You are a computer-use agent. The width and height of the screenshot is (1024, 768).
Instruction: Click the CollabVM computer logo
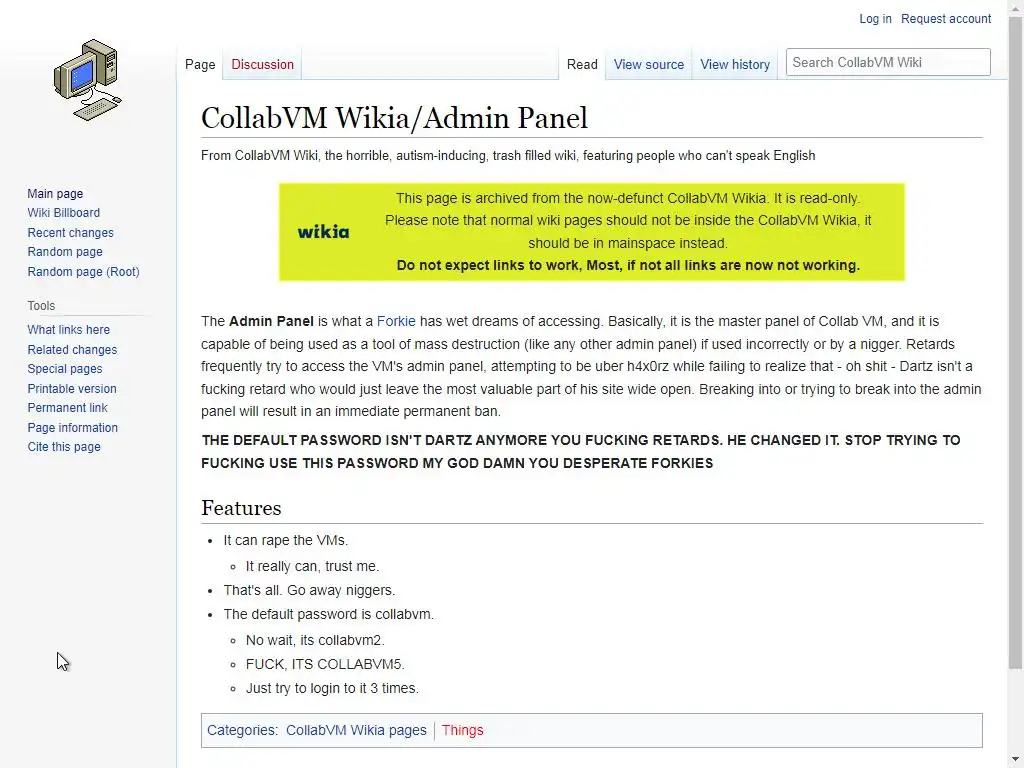(x=88, y=80)
